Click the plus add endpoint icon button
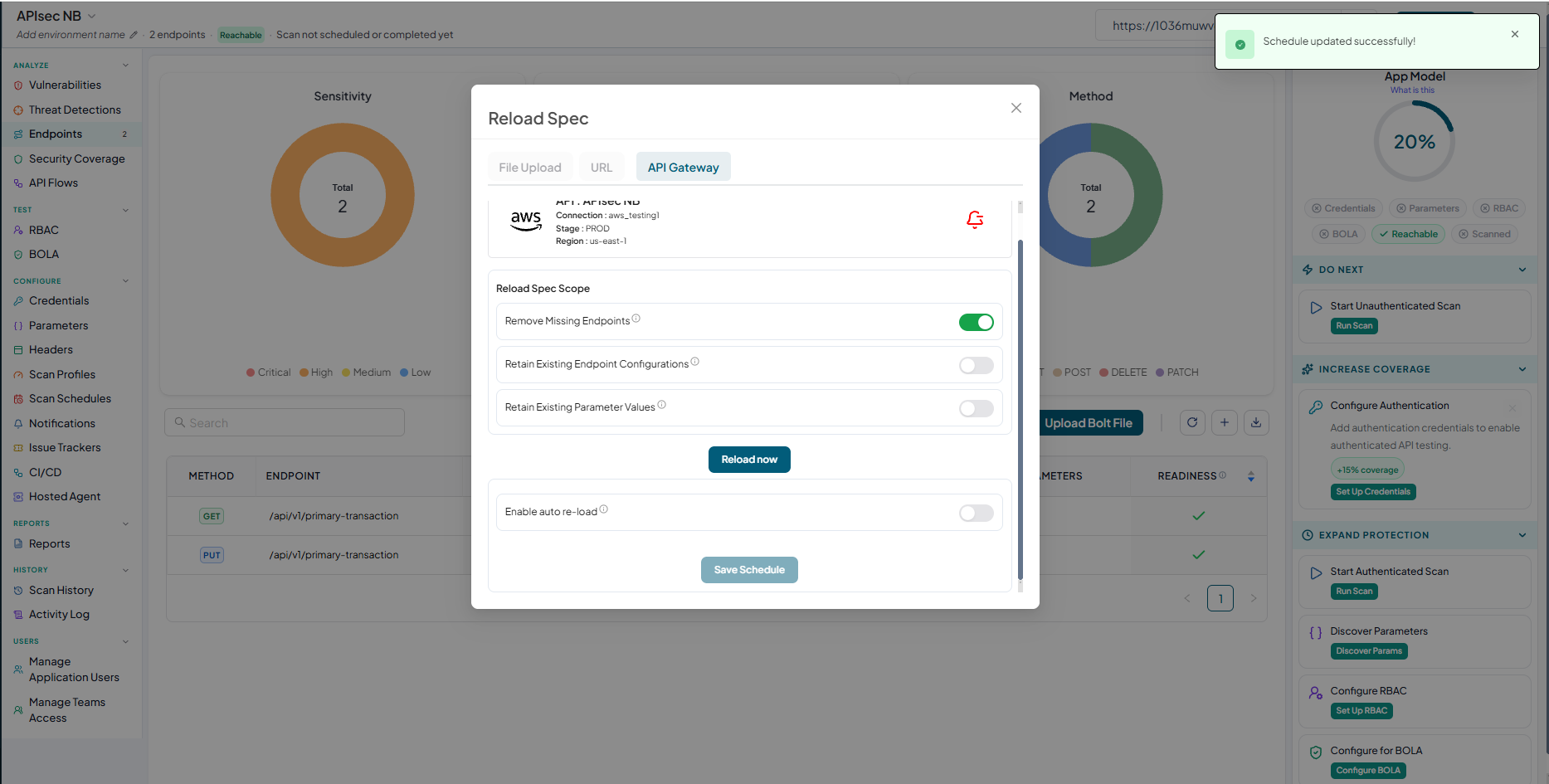The width and height of the screenshot is (1549, 784). click(x=1225, y=422)
